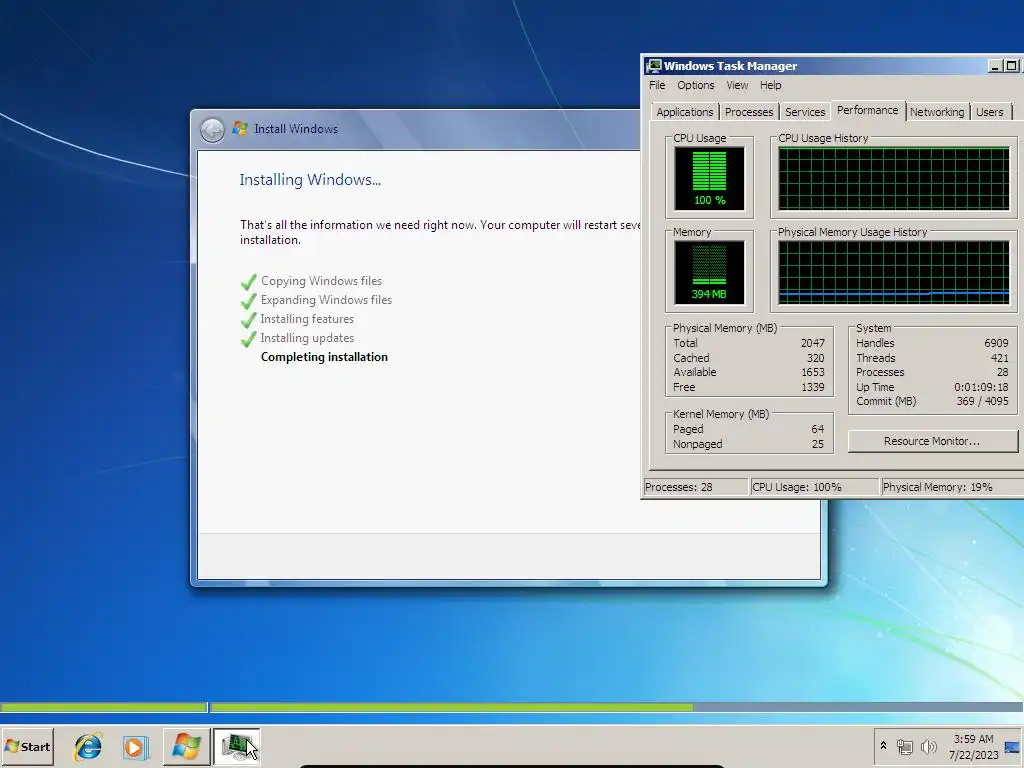This screenshot has height=768, width=1024.
Task: Select the Install Windows taskbar button
Action: pos(186,746)
